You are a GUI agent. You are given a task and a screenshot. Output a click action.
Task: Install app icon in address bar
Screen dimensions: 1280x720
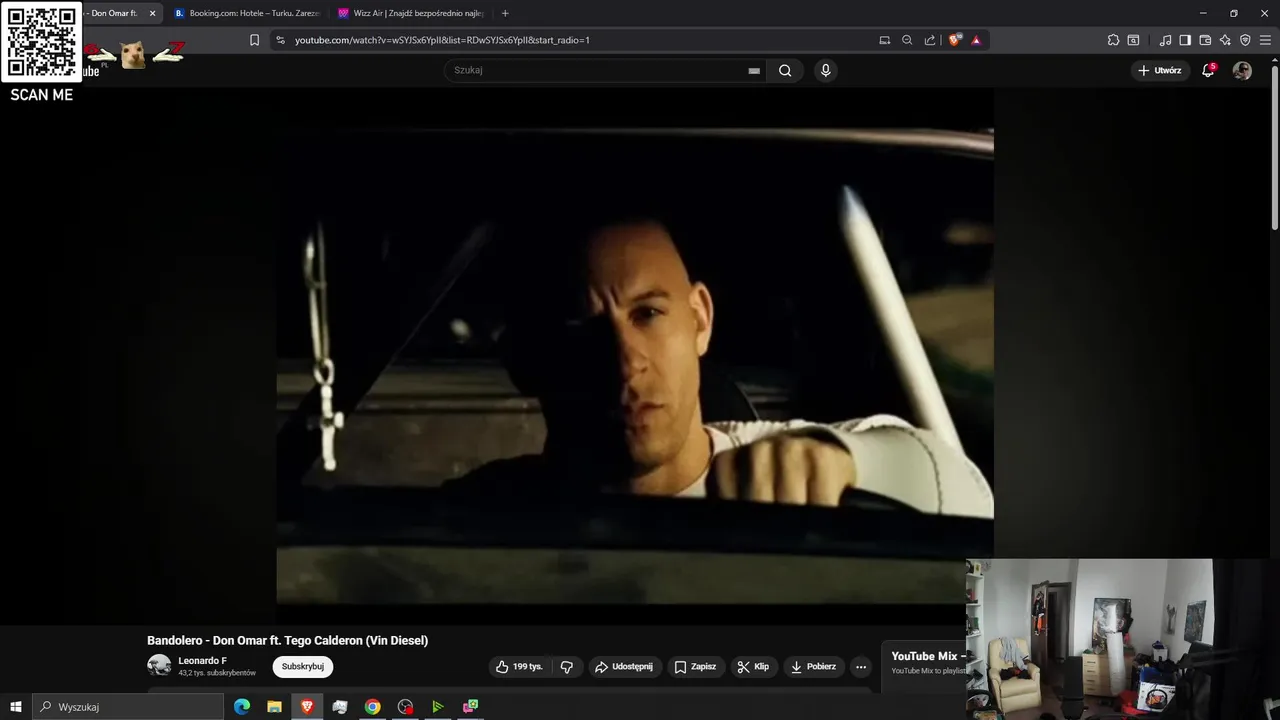pos(884,40)
